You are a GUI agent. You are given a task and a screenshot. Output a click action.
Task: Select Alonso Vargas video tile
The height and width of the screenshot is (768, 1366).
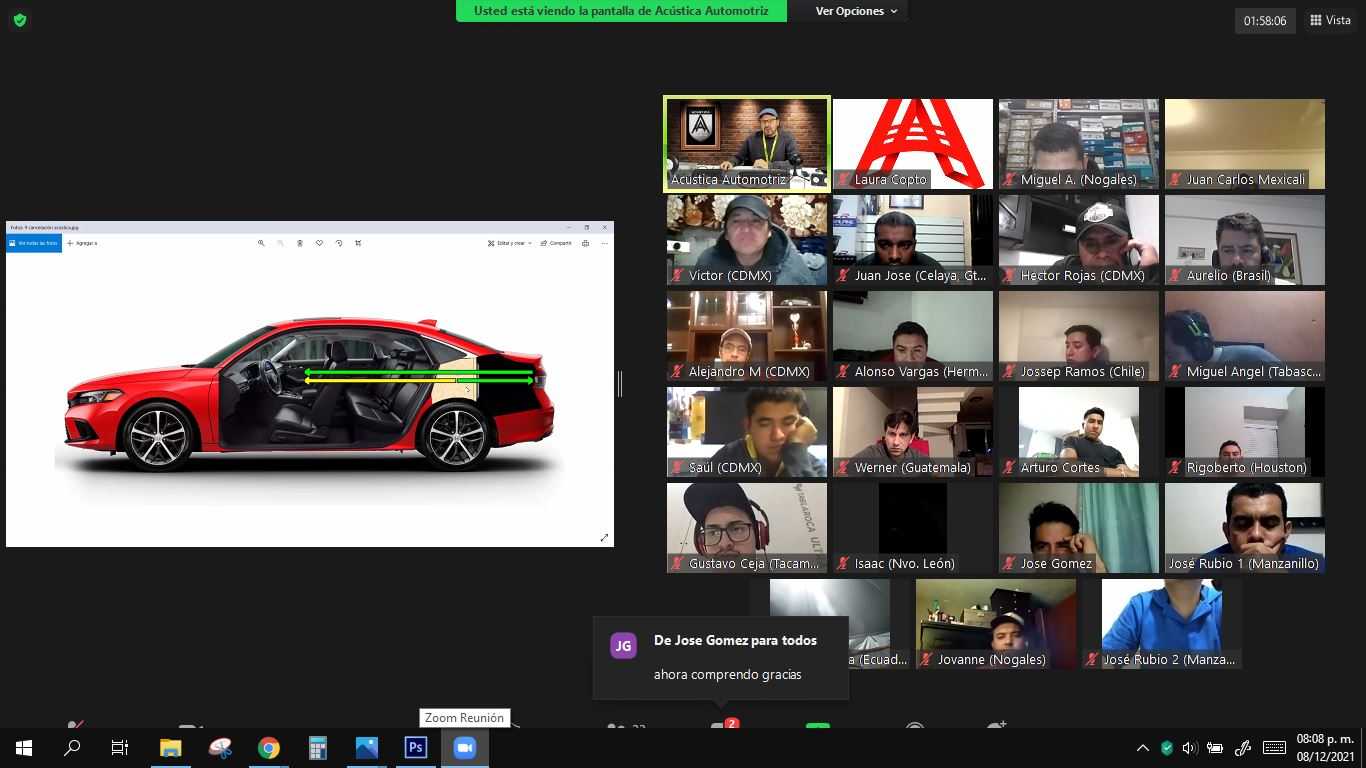pos(913,336)
